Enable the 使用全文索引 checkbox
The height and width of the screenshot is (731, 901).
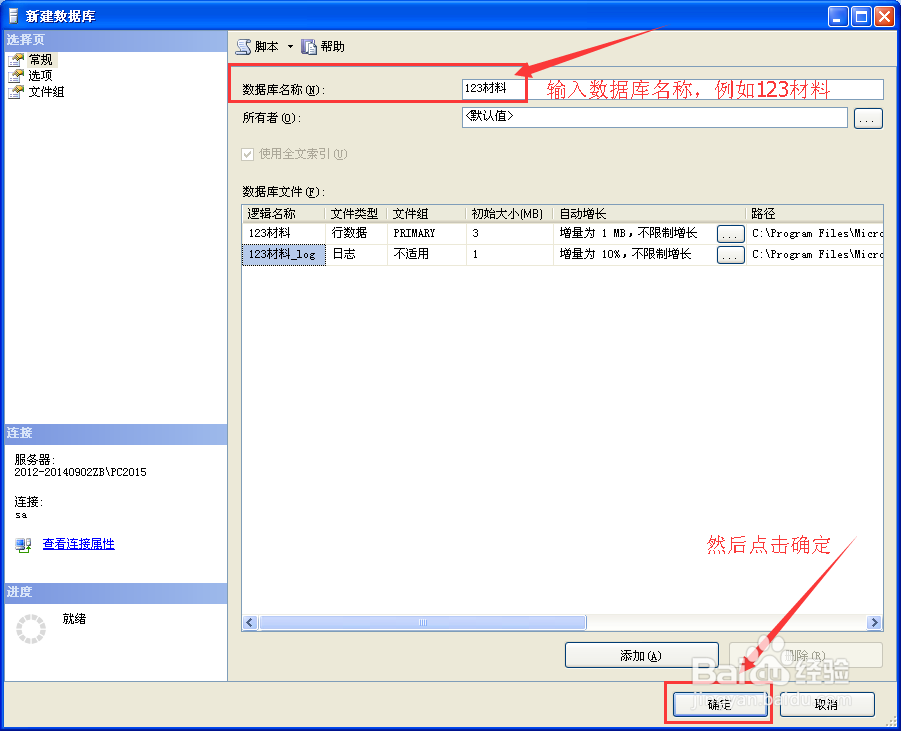[x=246, y=153]
